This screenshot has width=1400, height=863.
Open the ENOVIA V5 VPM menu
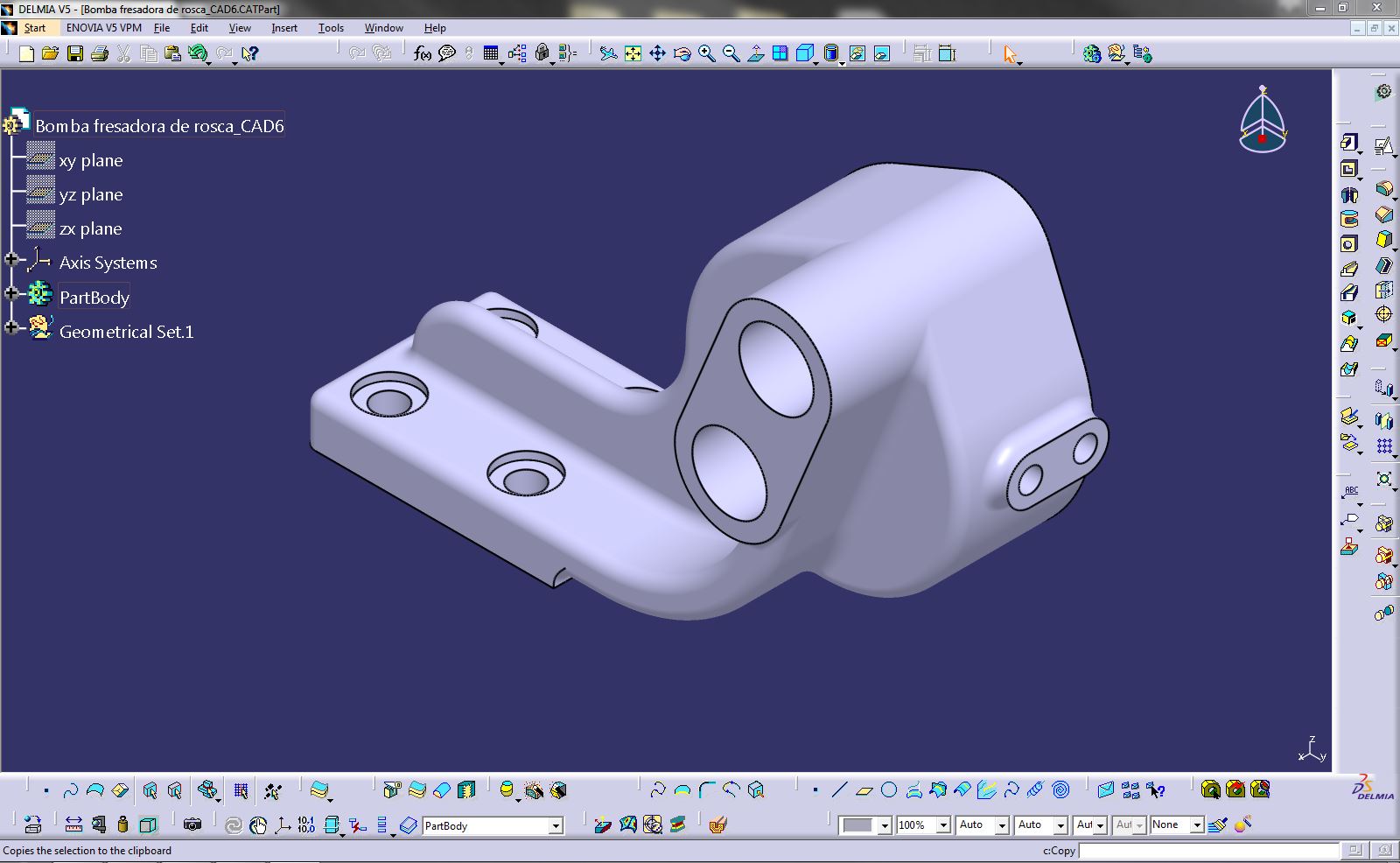(x=104, y=28)
